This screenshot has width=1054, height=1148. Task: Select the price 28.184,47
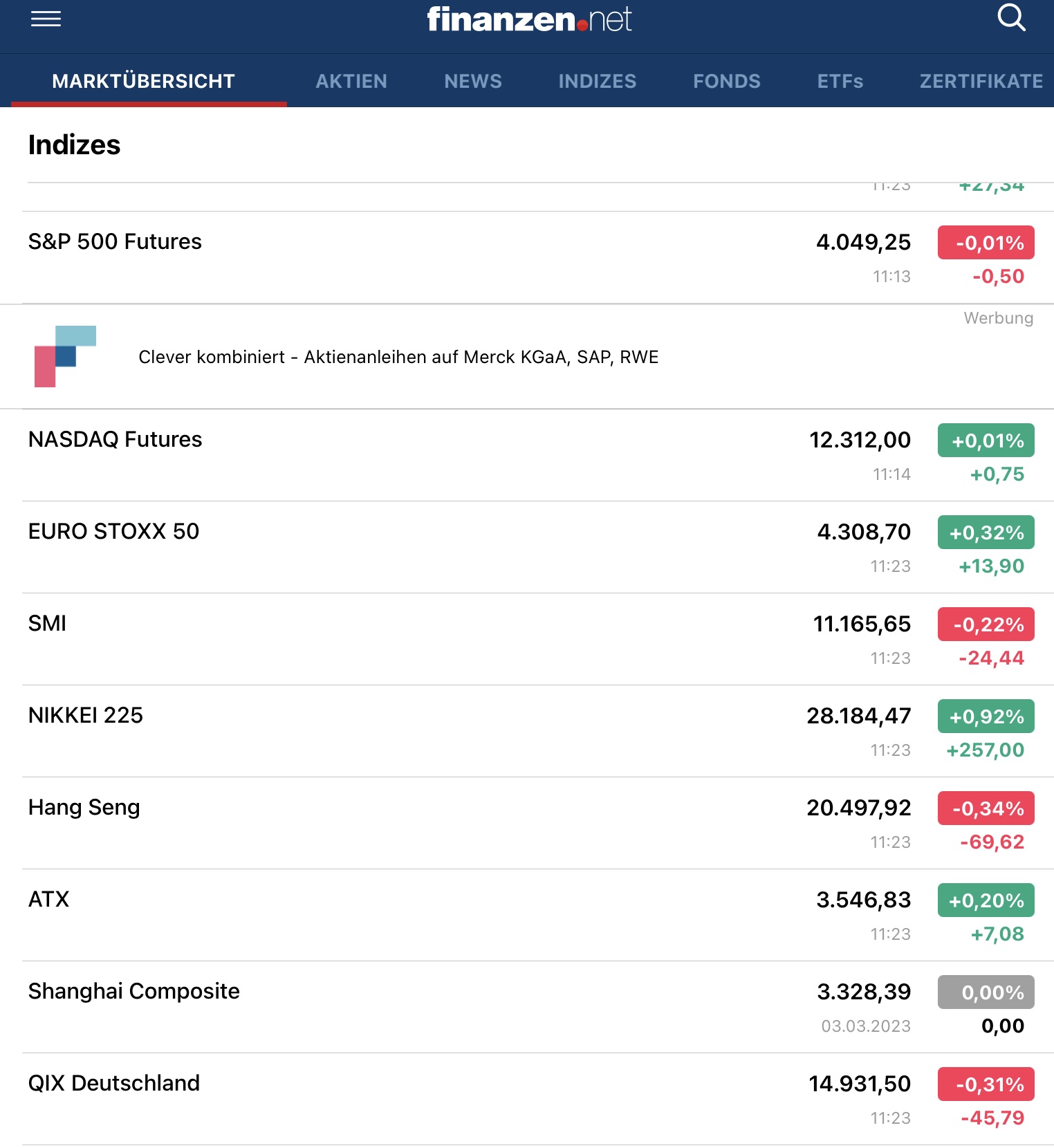[859, 716]
